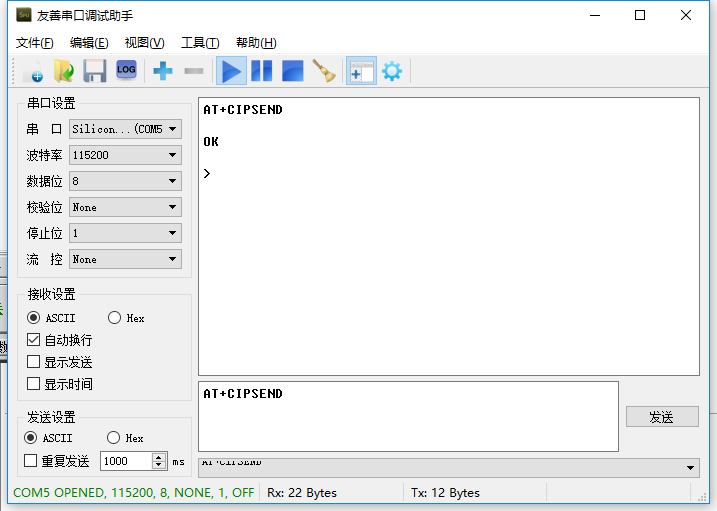Screen dimensions: 717x511
Task: Open the flow control 流控 dropdown
Action: coord(125,259)
